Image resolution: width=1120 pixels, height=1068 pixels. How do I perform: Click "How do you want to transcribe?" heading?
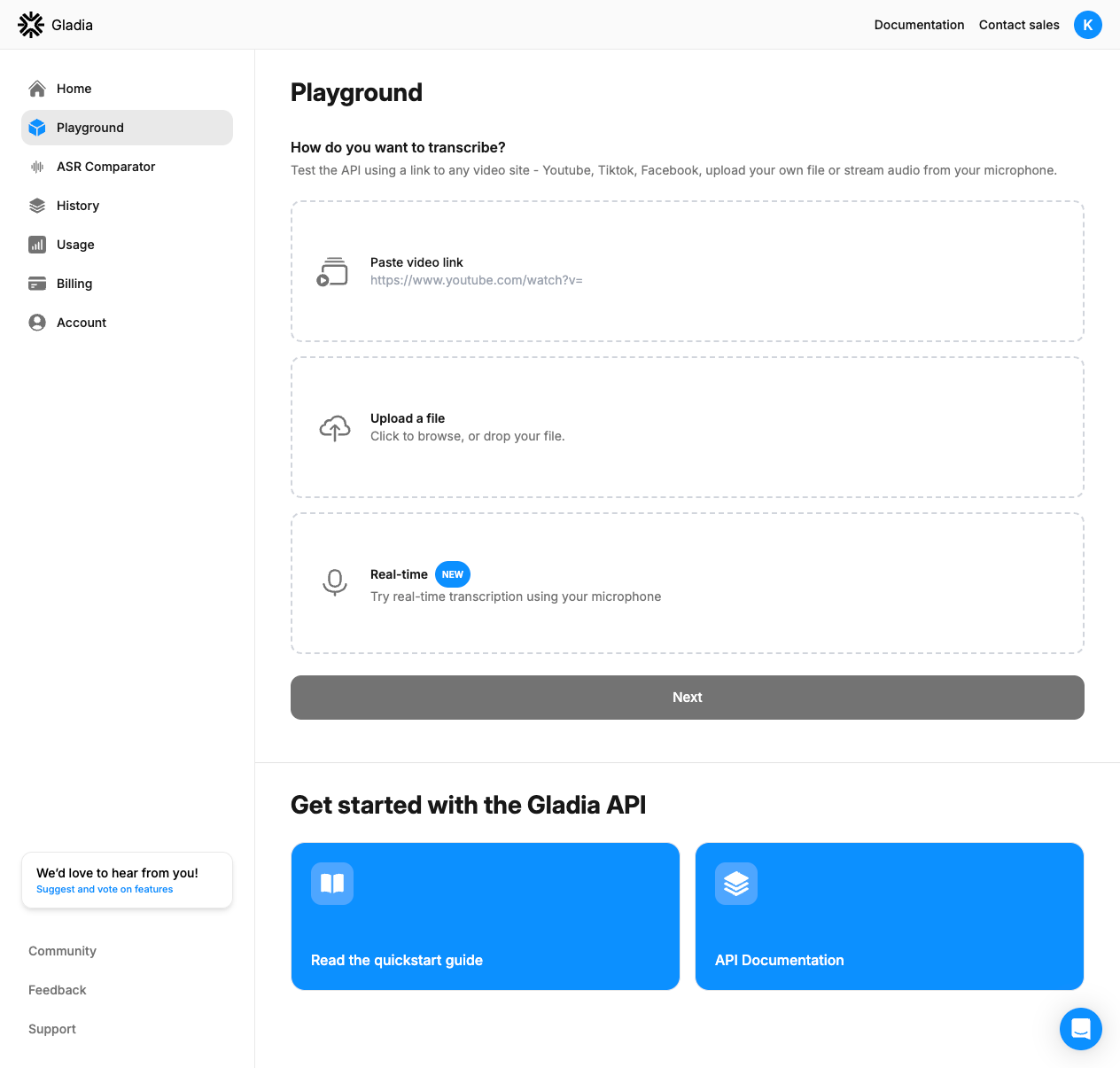(398, 147)
